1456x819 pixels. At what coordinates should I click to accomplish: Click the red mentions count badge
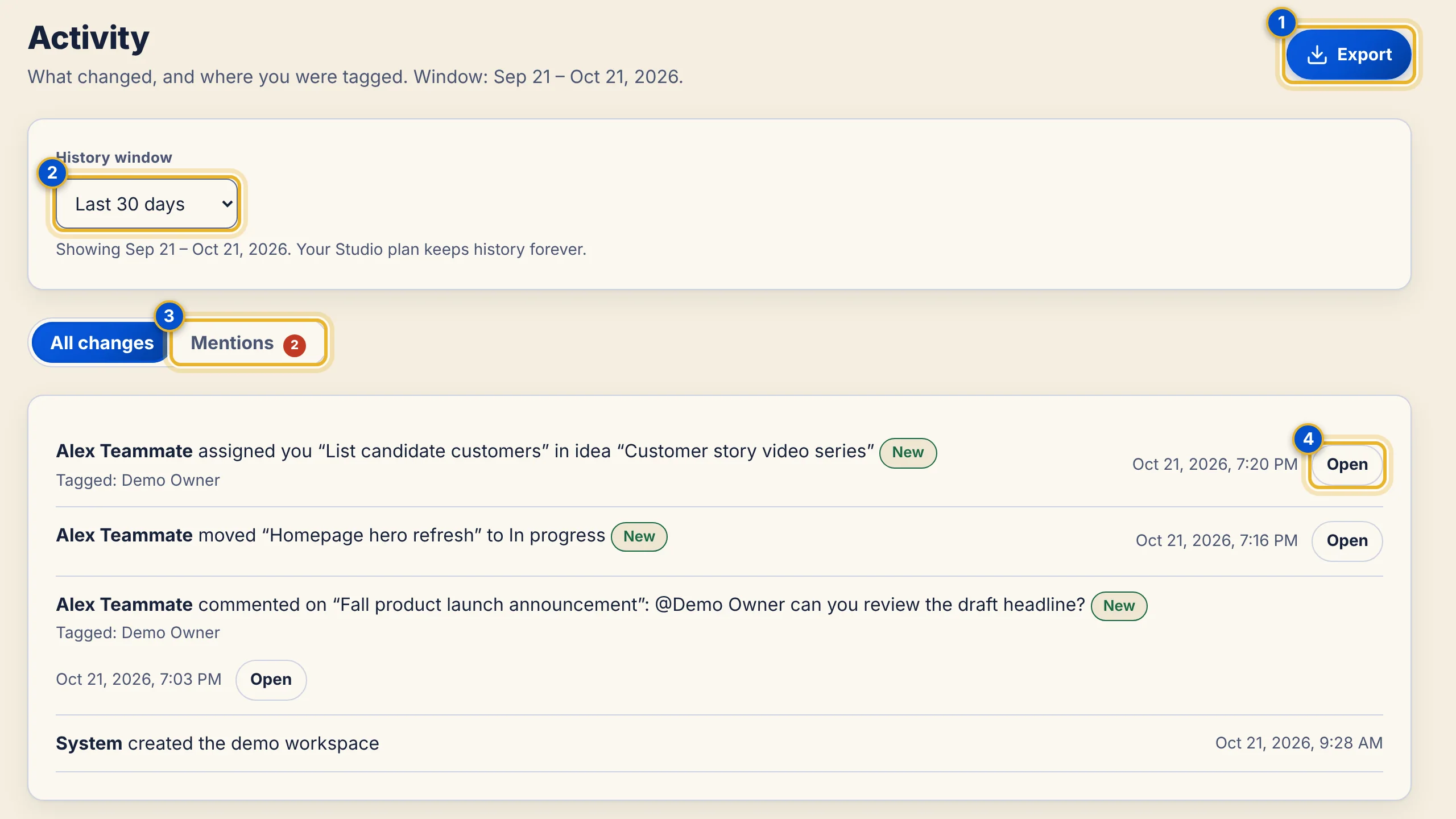(295, 345)
